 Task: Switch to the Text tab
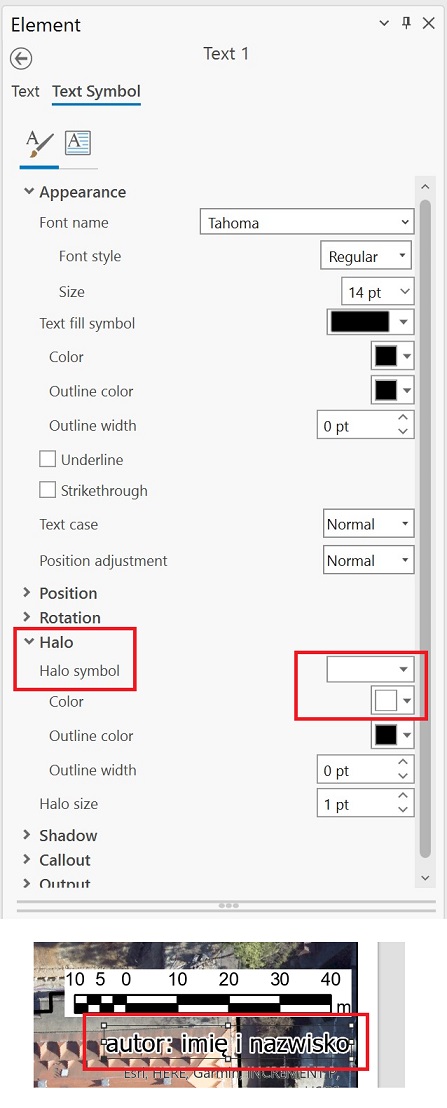click(x=25, y=91)
